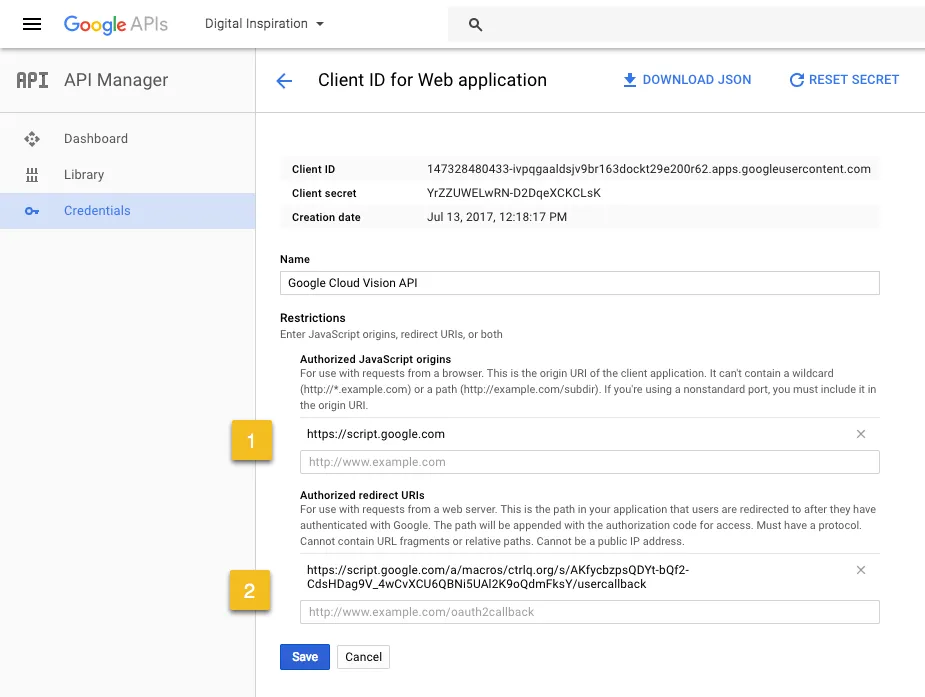Click the blue back arrow to credentials list
Screen dimensions: 925x697
point(284,80)
